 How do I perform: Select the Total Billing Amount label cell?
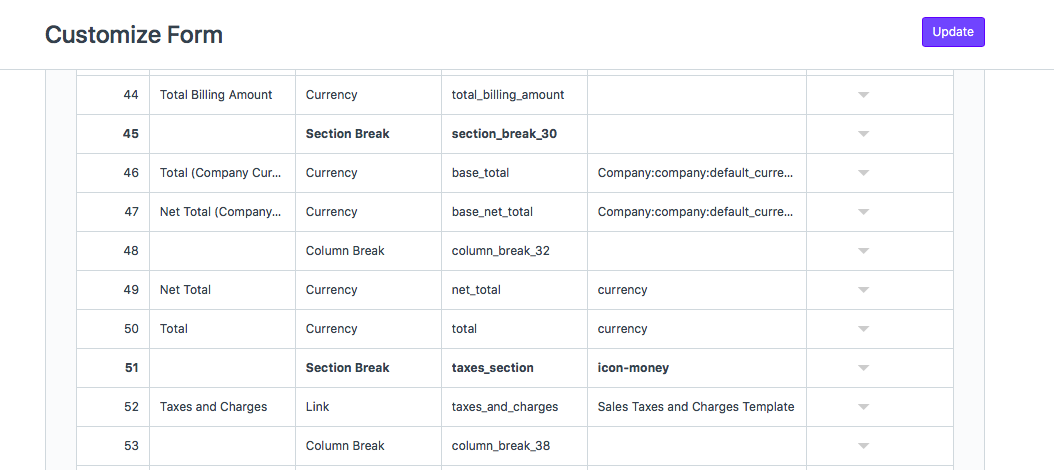[x=222, y=95]
